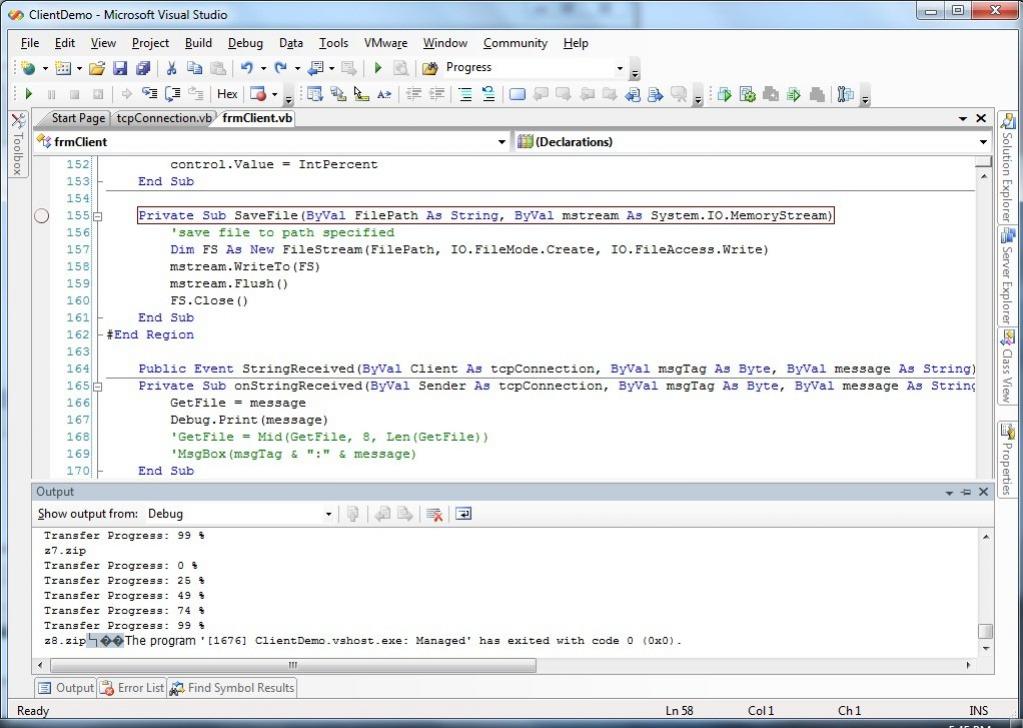Screen dimensions: 1023x728
Task: Click the Copy icon
Action: (194, 68)
